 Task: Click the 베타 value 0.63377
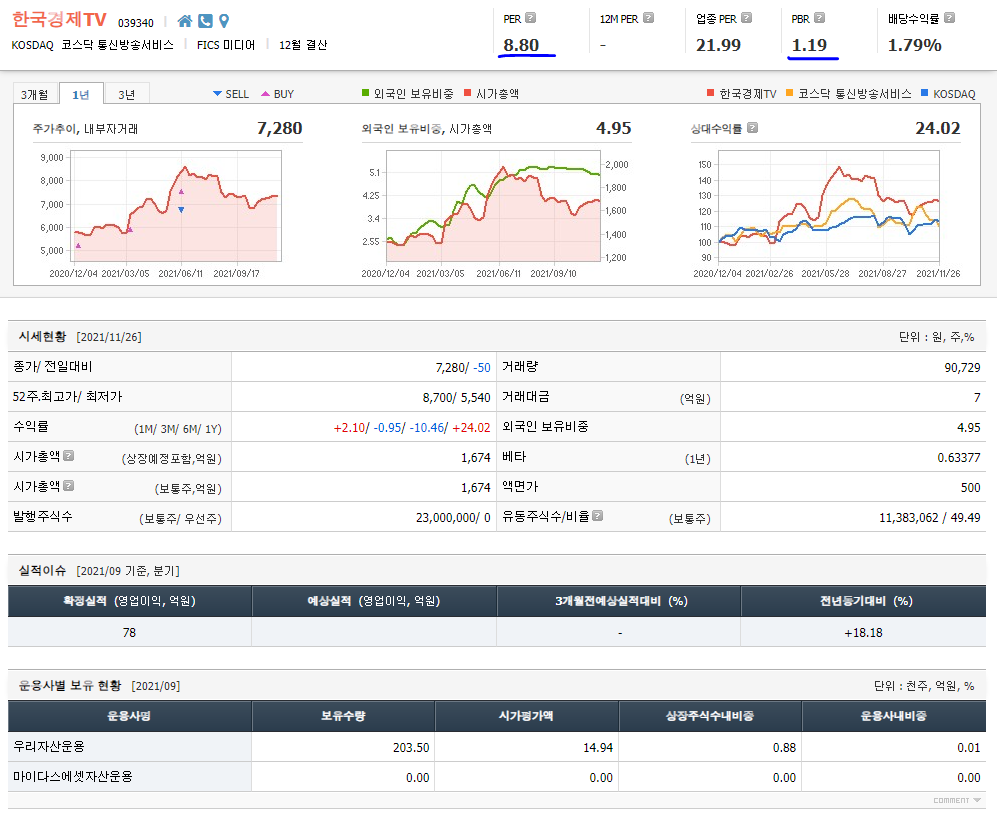point(959,458)
